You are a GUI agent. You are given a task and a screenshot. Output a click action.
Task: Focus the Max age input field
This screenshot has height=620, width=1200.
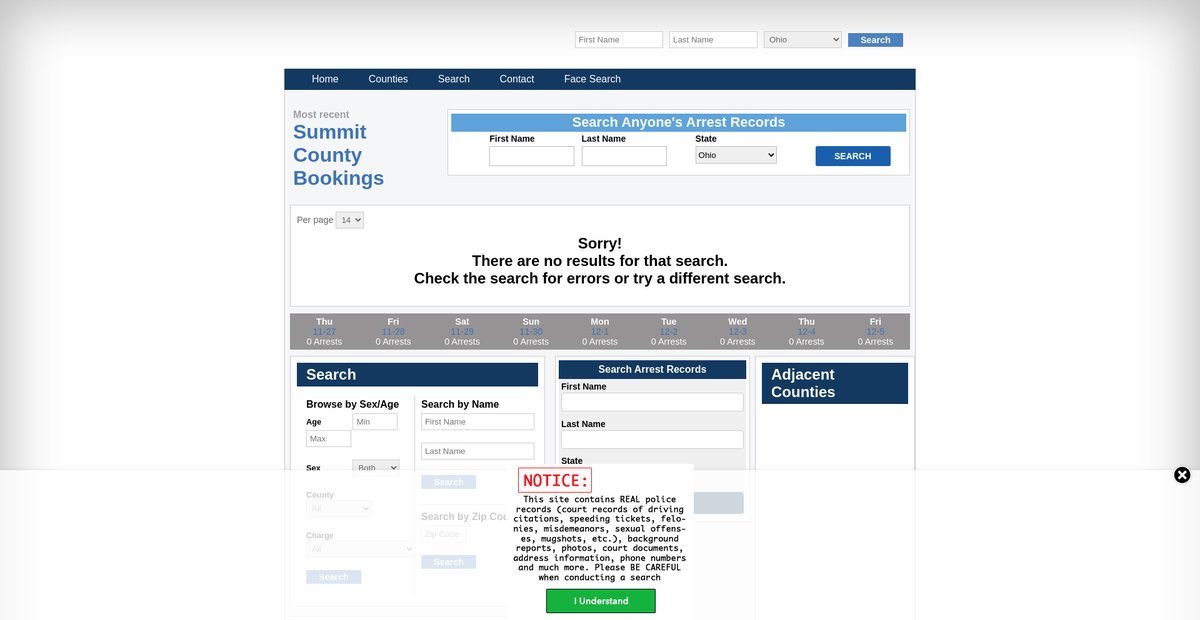tap(329, 439)
